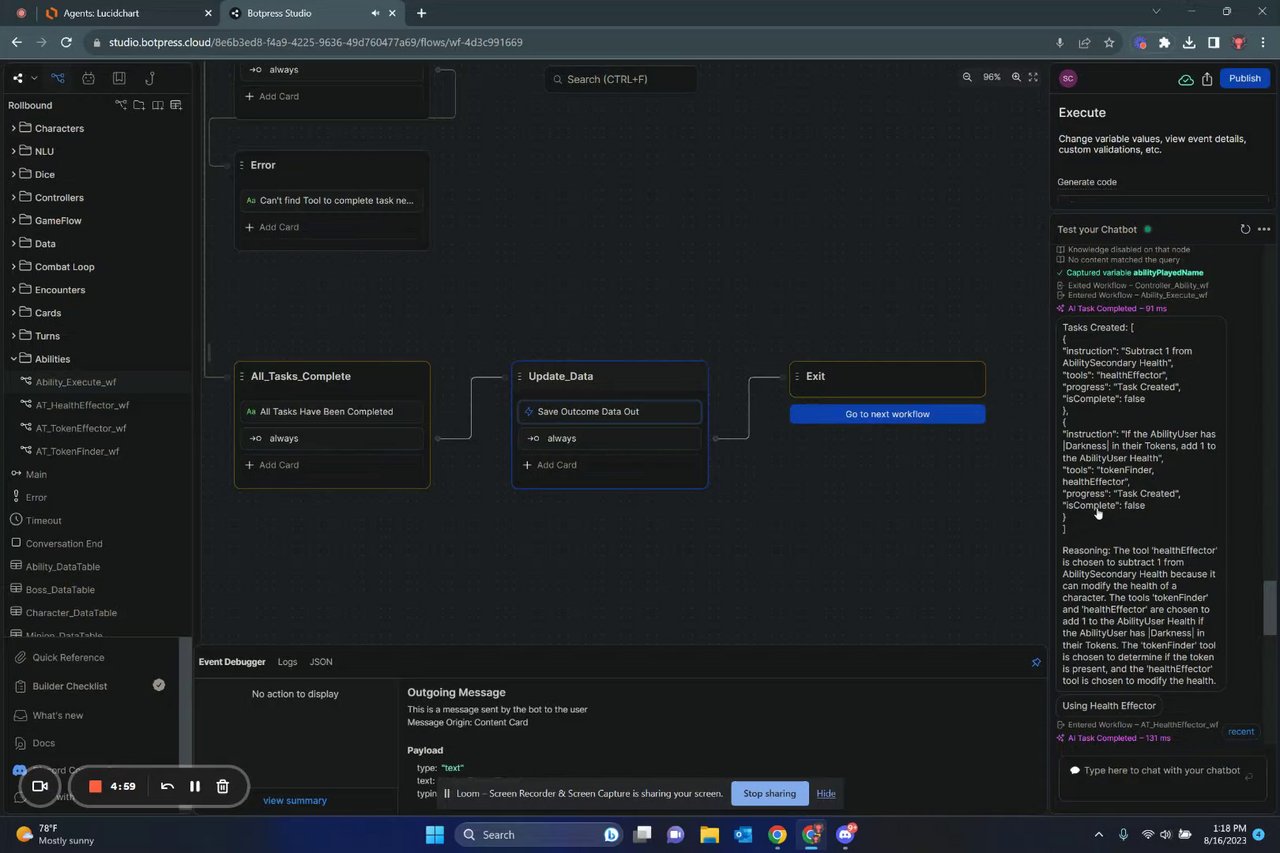Image resolution: width=1280 pixels, height=853 pixels.
Task: Click the add new folder icon
Action: tap(139, 105)
